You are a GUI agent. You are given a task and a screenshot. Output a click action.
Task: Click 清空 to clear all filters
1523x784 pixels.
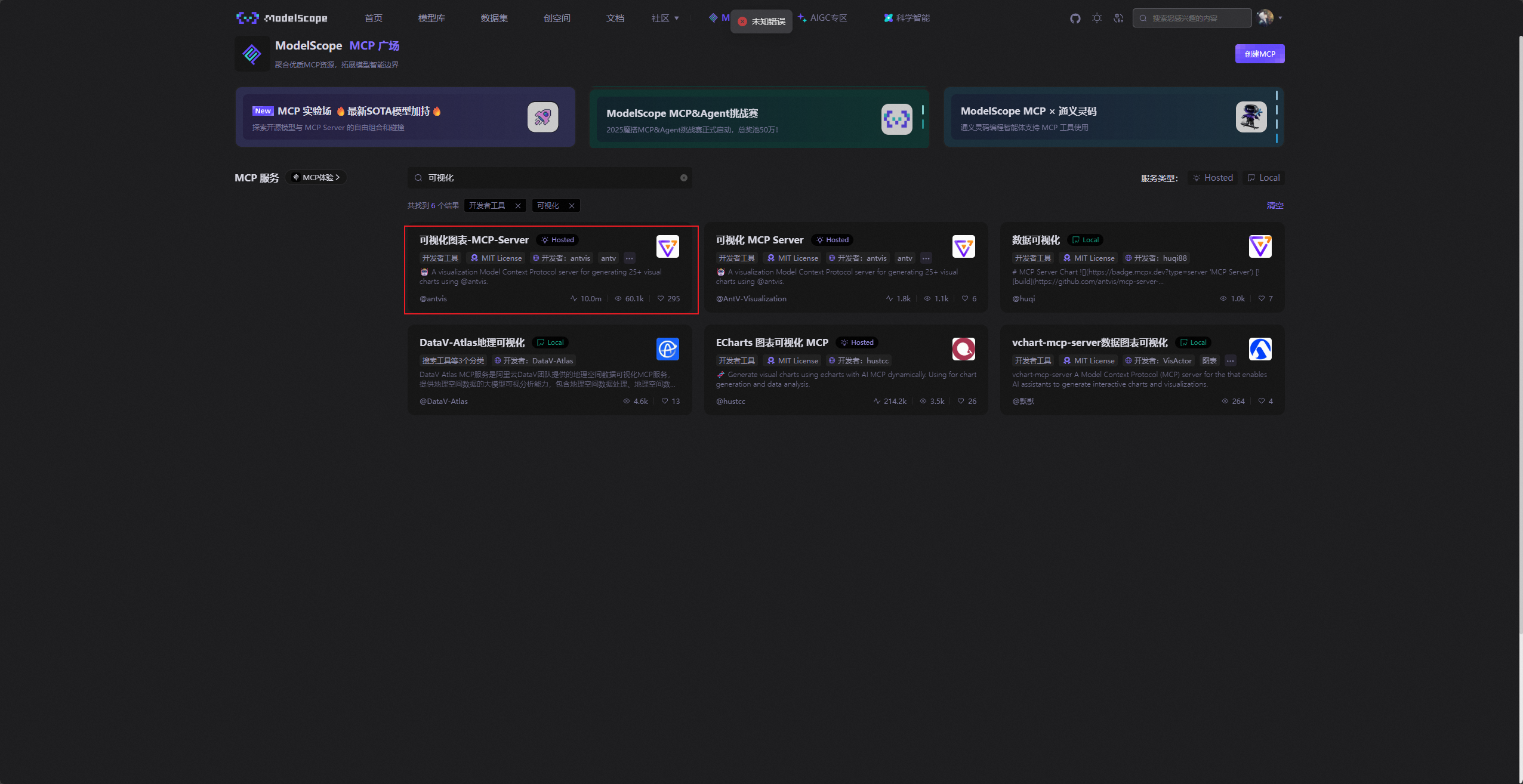point(1275,205)
